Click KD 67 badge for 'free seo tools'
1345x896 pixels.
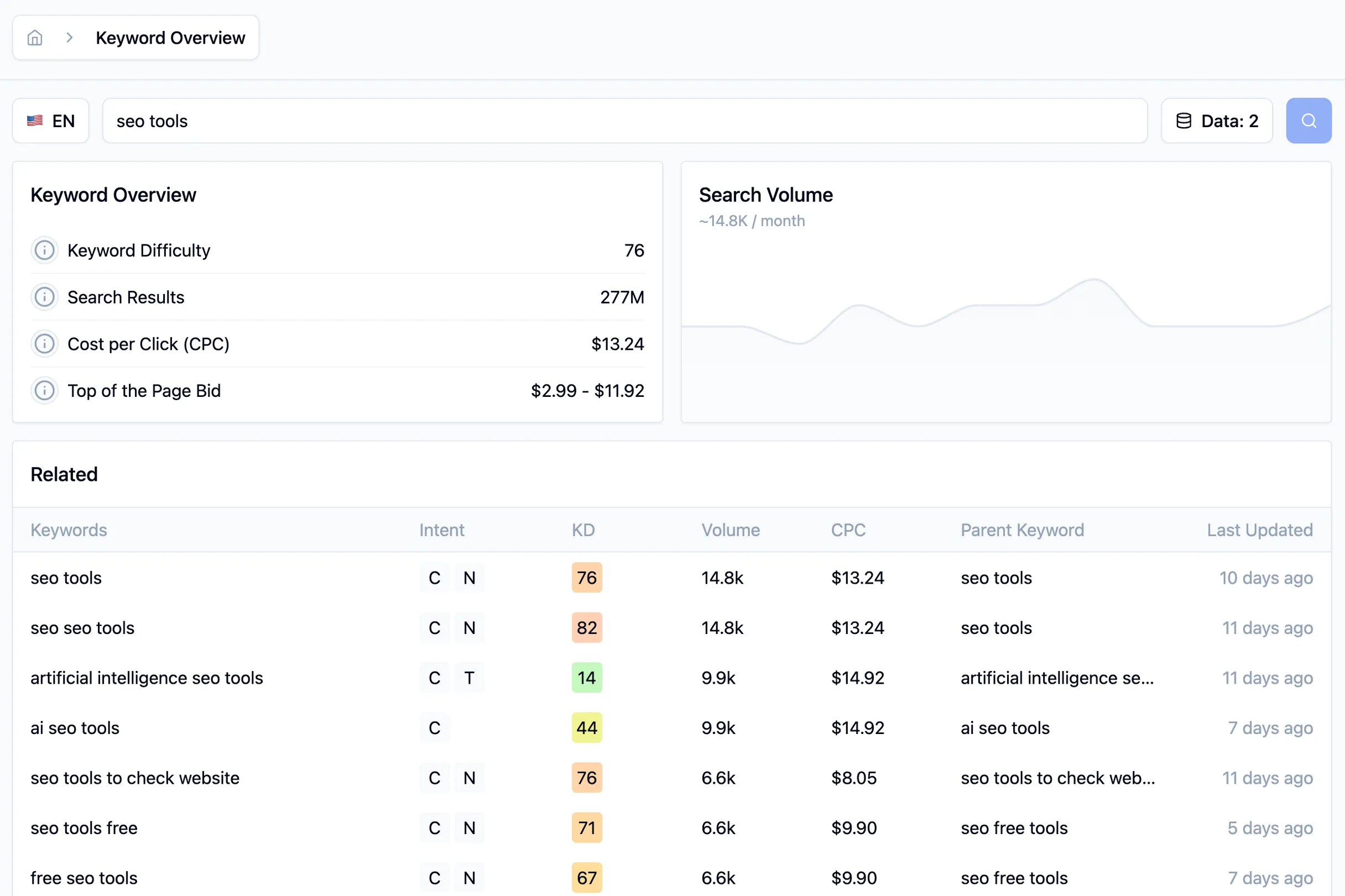click(587, 878)
